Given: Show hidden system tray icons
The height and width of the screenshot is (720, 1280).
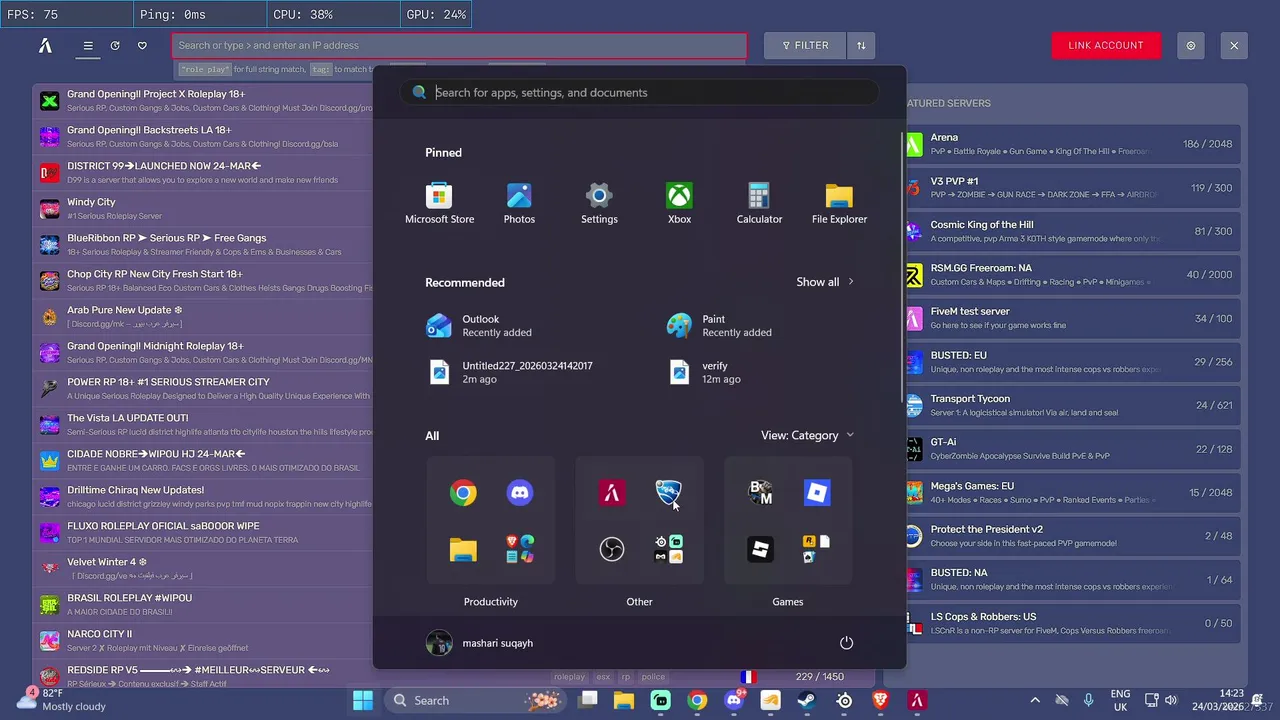Looking at the screenshot, I should pyautogui.click(x=1035, y=700).
